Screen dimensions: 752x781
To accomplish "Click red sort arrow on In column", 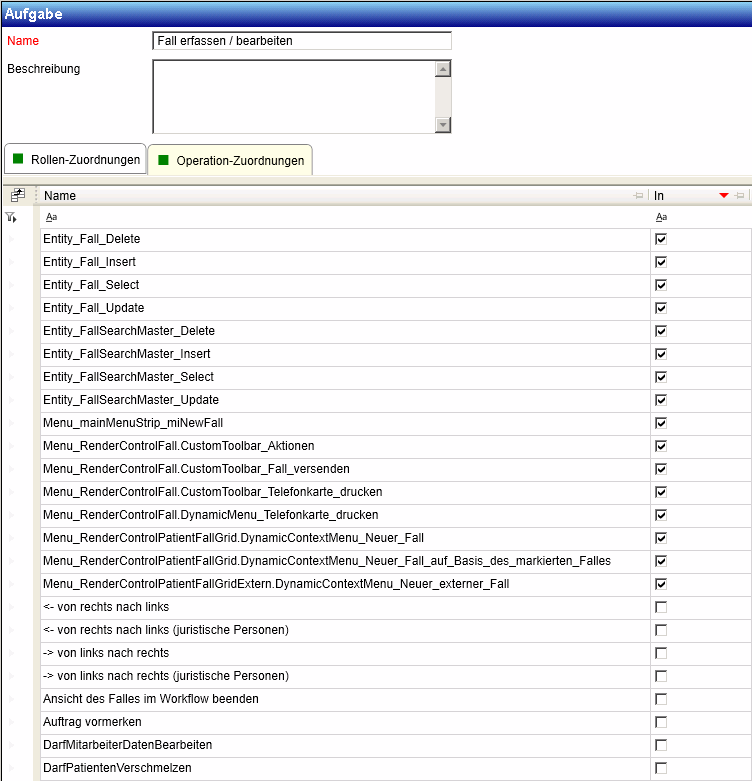I will (724, 196).
